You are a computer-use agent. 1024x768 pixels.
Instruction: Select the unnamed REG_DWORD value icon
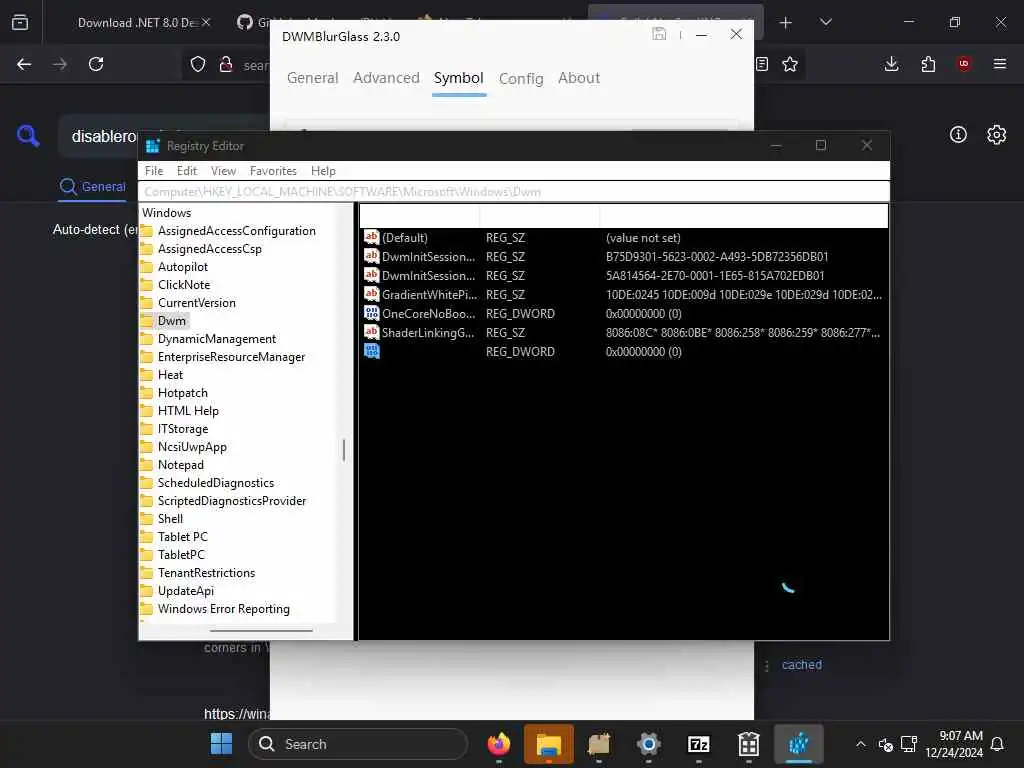pyautogui.click(x=372, y=351)
